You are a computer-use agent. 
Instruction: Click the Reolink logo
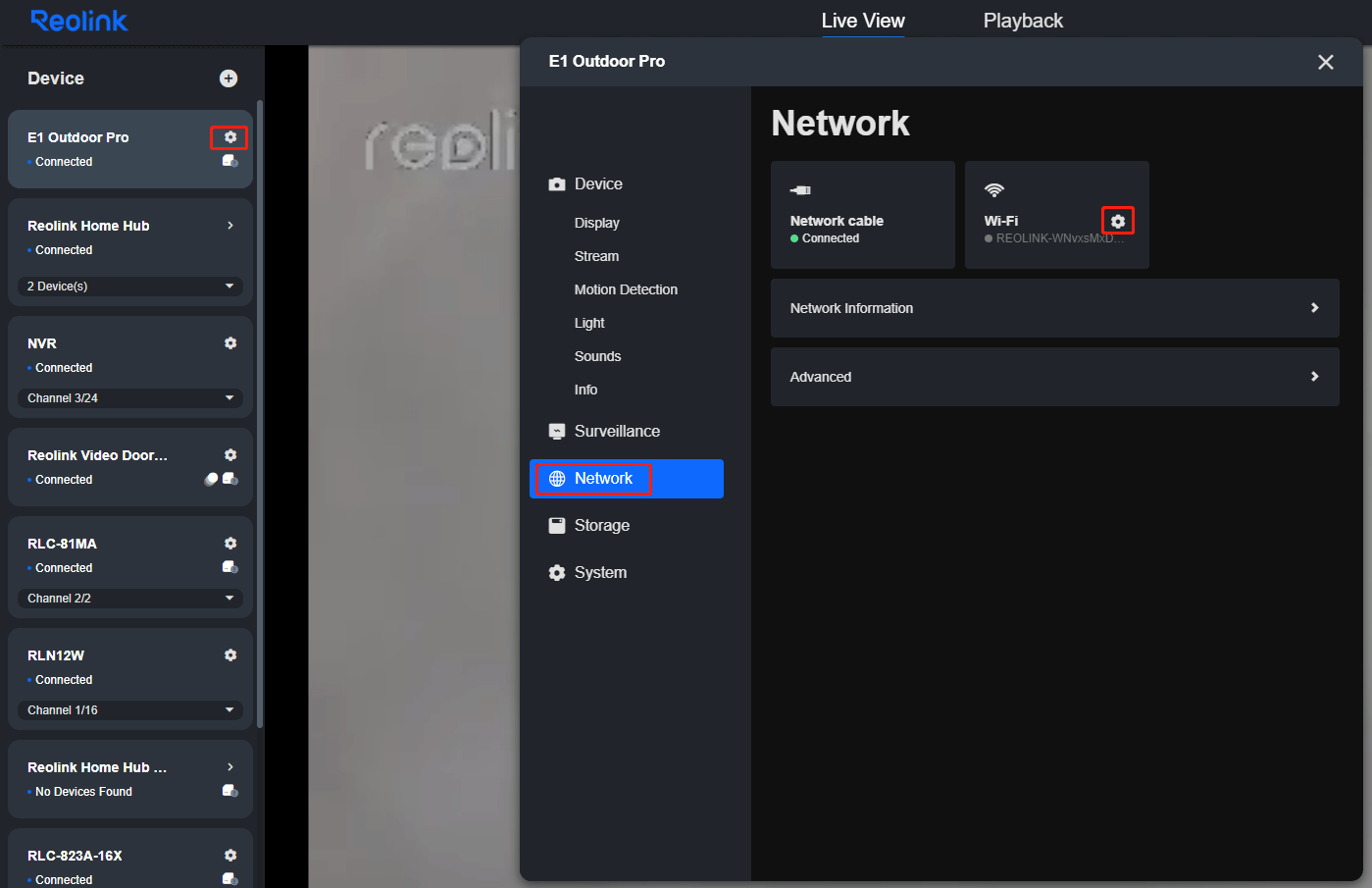click(x=79, y=21)
